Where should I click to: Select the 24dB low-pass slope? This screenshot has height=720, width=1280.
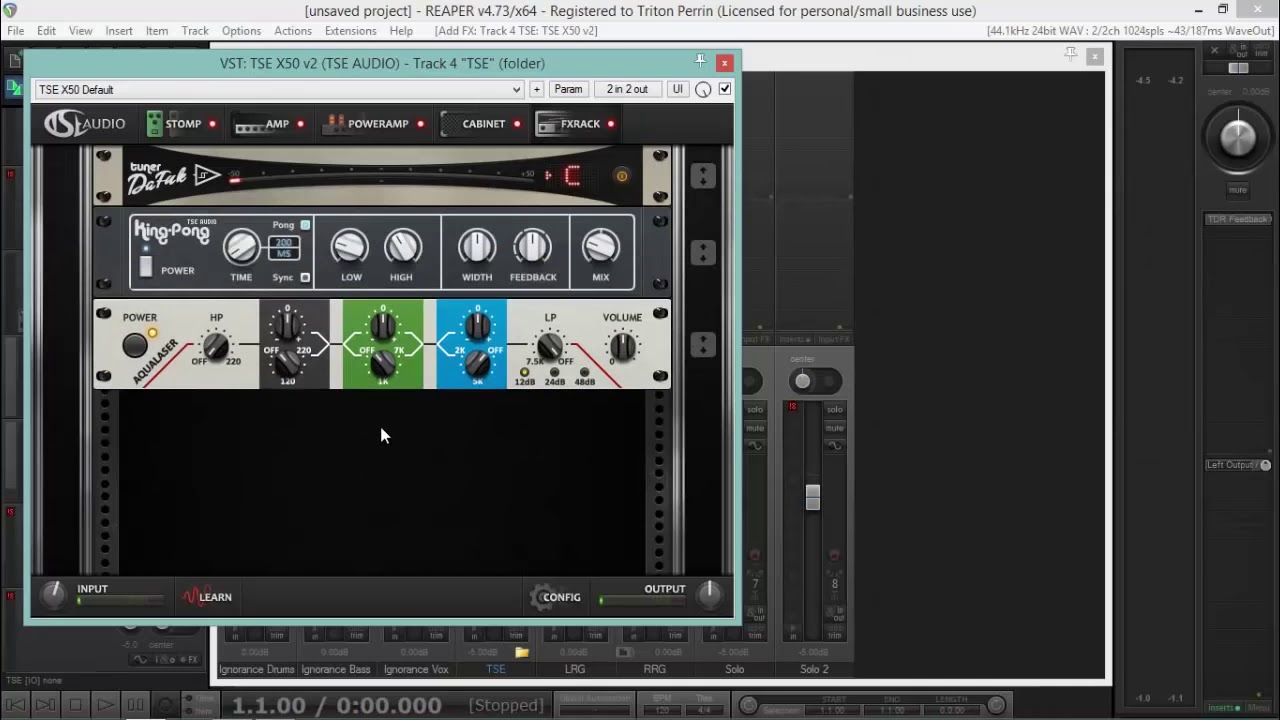(555, 373)
